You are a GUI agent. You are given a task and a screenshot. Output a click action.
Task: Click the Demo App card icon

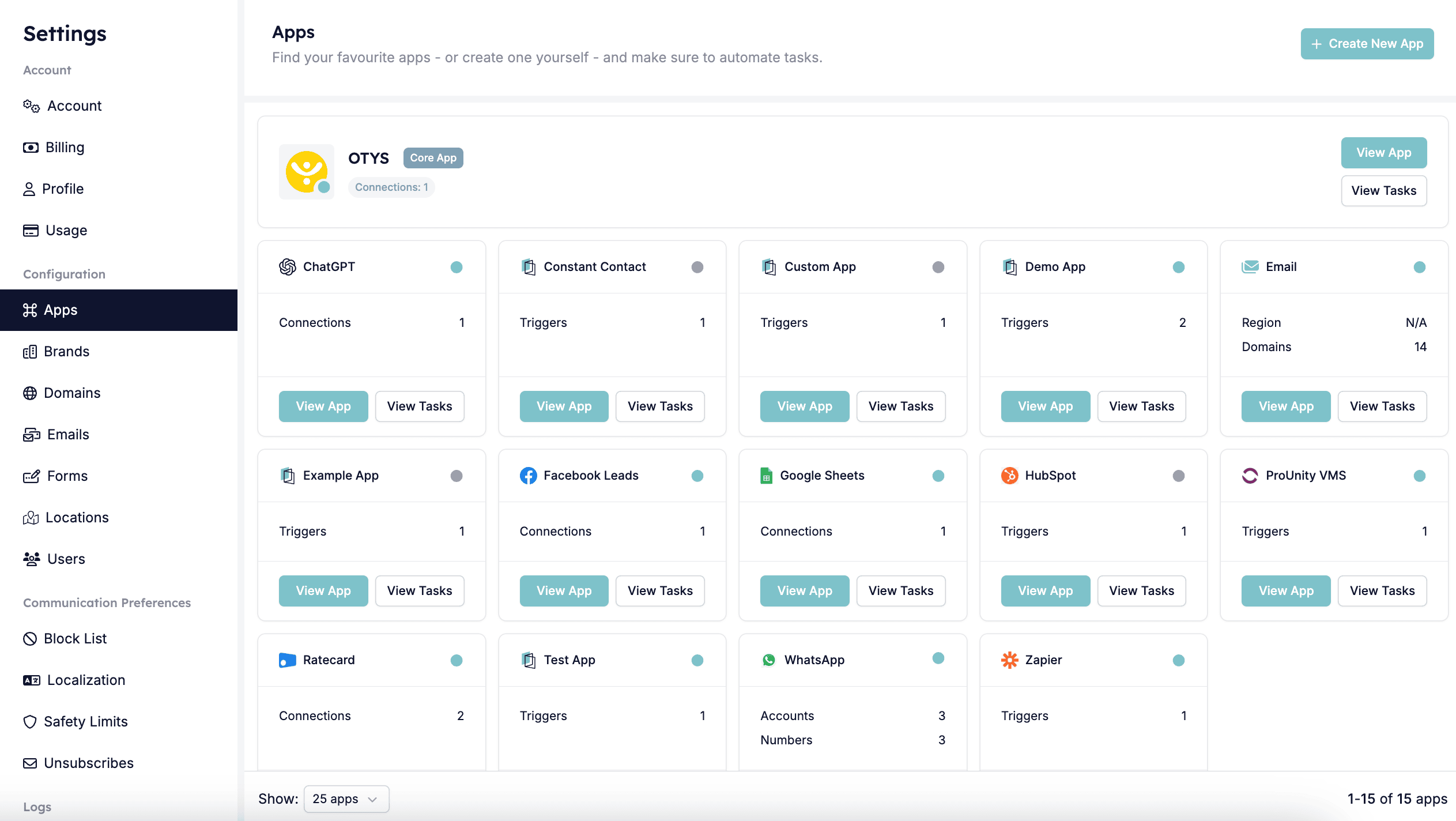coord(1010,267)
